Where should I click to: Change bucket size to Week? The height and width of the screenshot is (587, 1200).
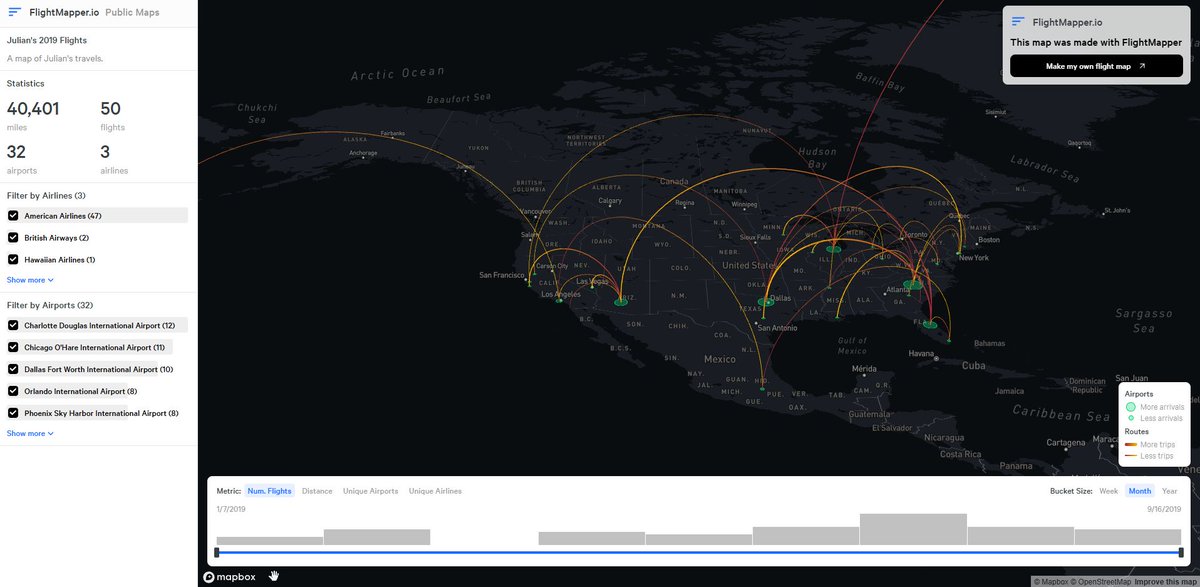coord(1108,491)
